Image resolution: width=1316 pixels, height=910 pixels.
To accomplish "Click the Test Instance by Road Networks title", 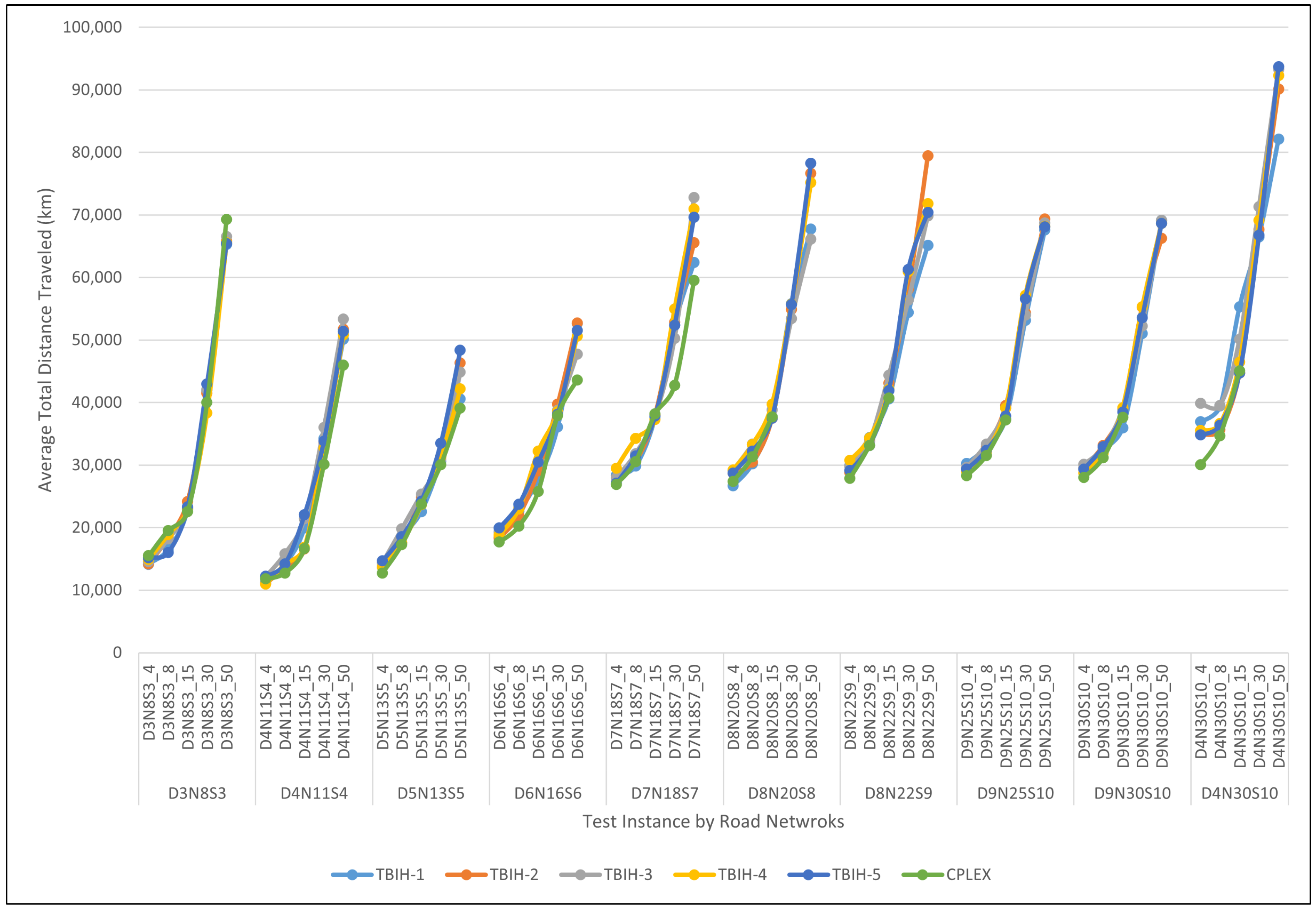I will click(x=713, y=822).
